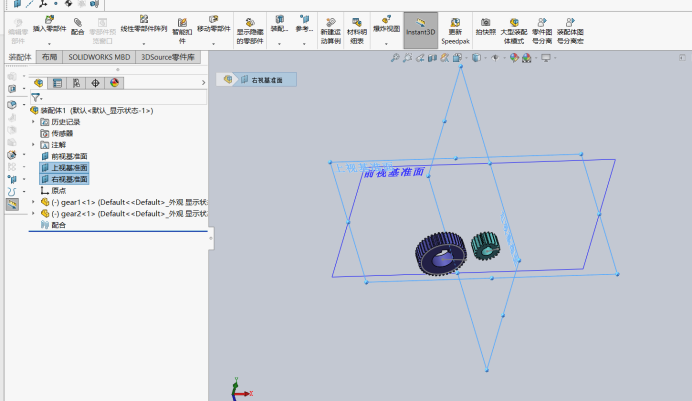Open dropdown under 插入零部件
The image size is (692, 401).
click(49, 44)
